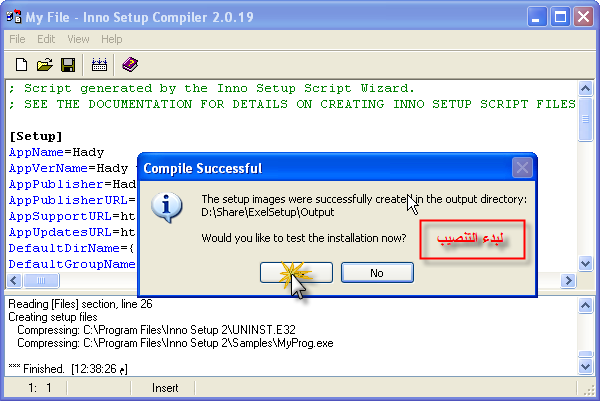Click the 'SEE THE DOCUMENTATION' comment line

(x=292, y=104)
